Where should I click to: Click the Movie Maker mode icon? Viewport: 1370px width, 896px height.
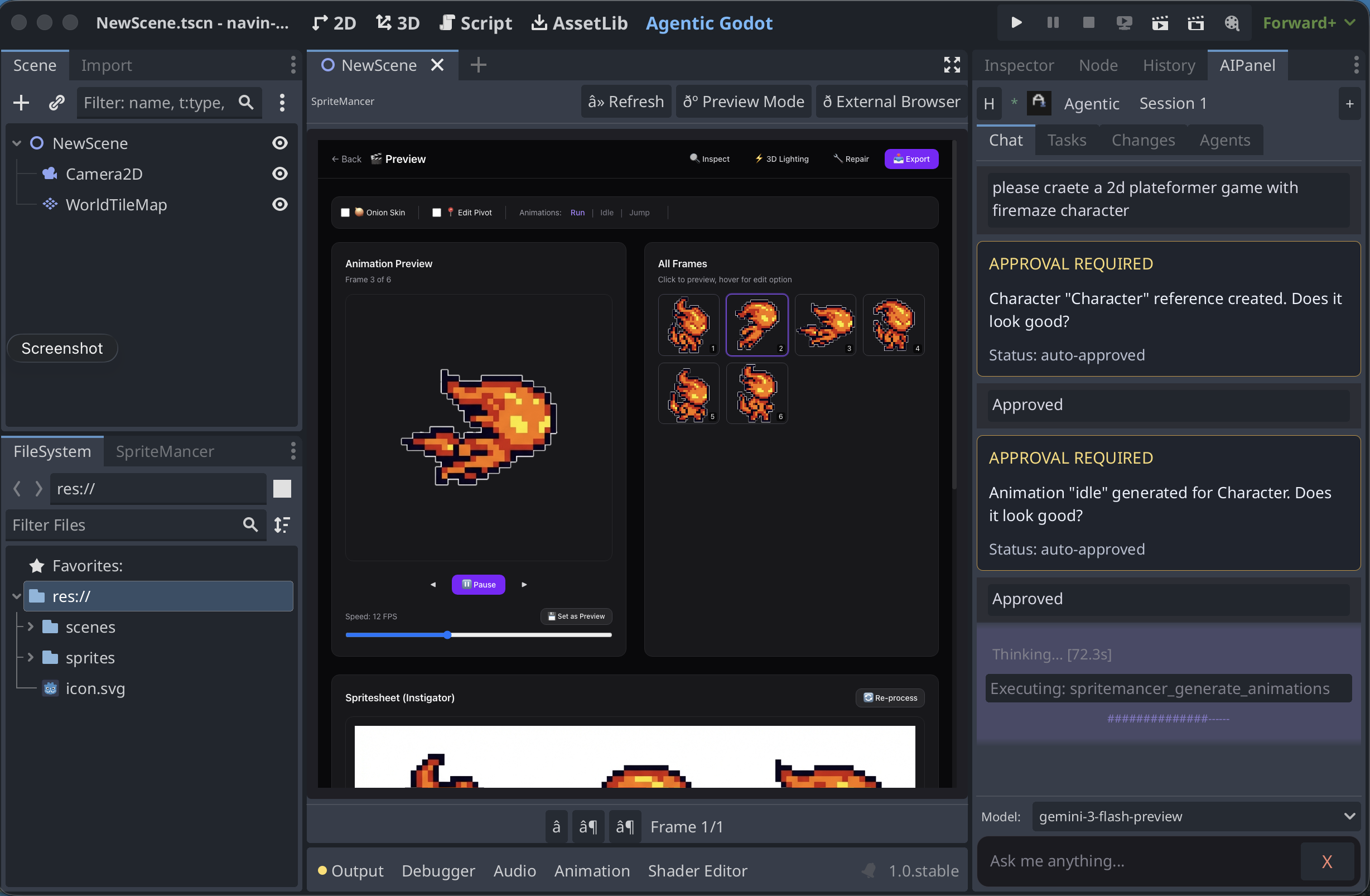[x=1231, y=22]
